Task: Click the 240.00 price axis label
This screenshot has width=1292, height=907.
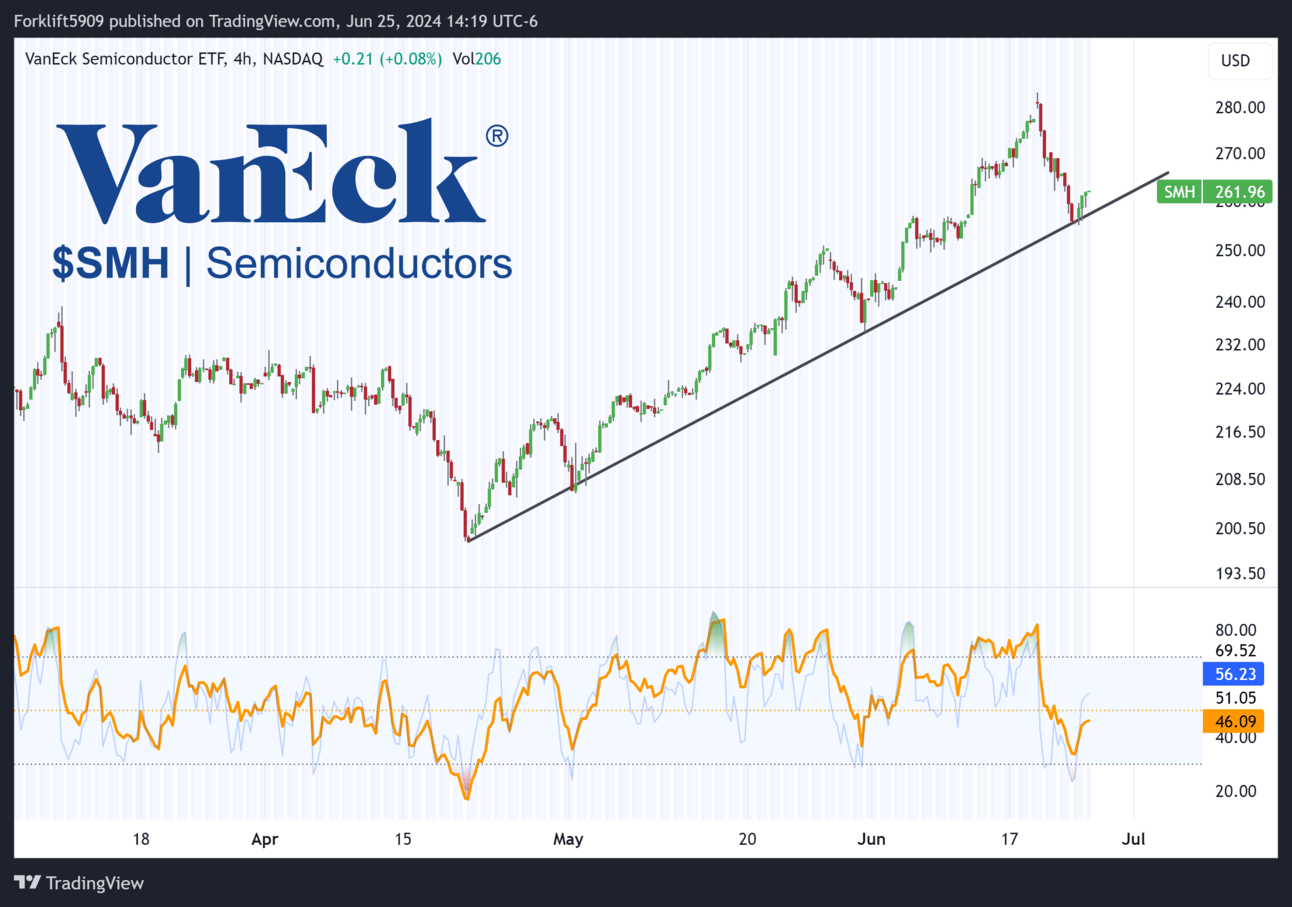Action: pos(1239,301)
